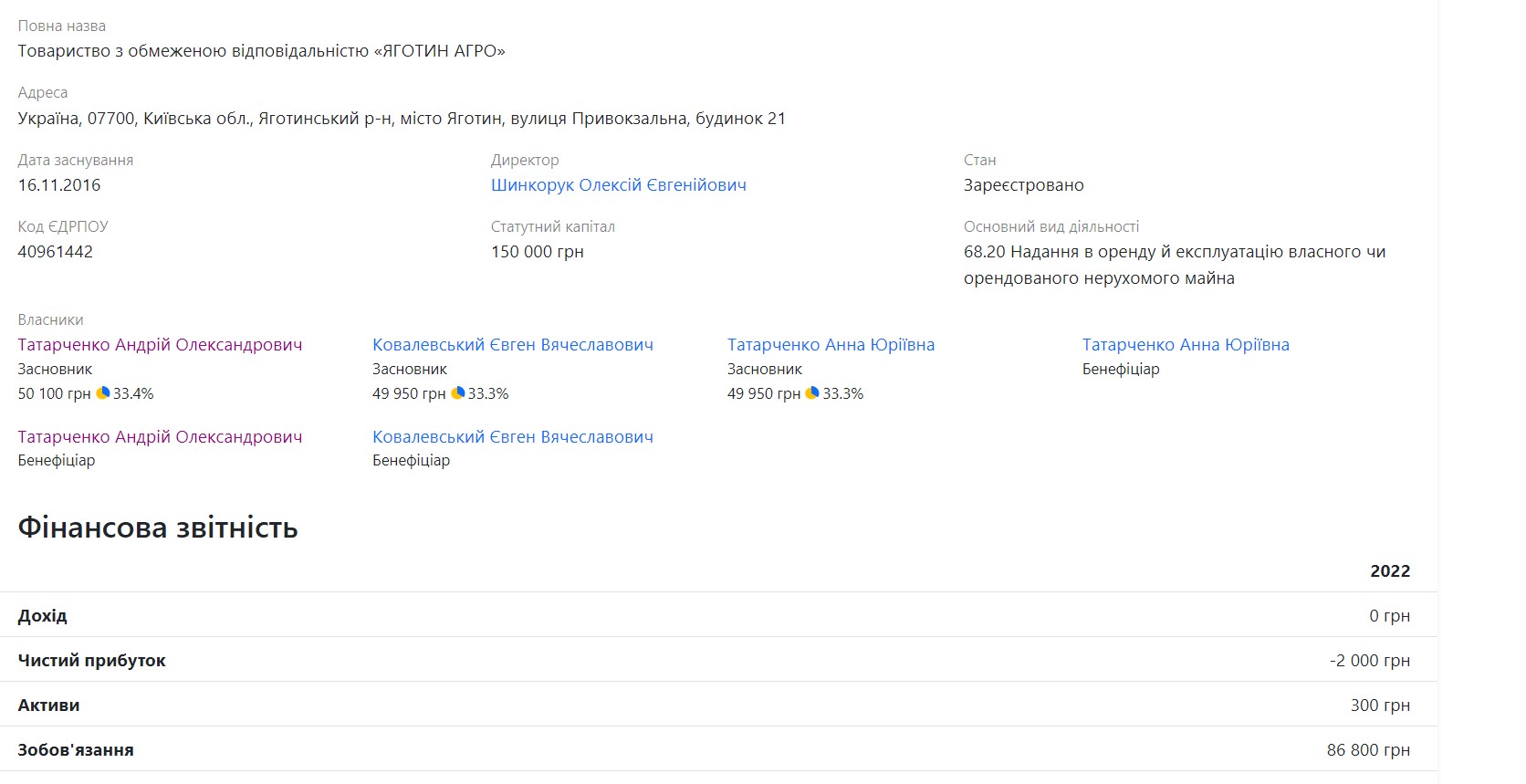The height and width of the screenshot is (784, 1526).
Task: Click the ЄДРПОУ code 40961442
Action: click(56, 252)
